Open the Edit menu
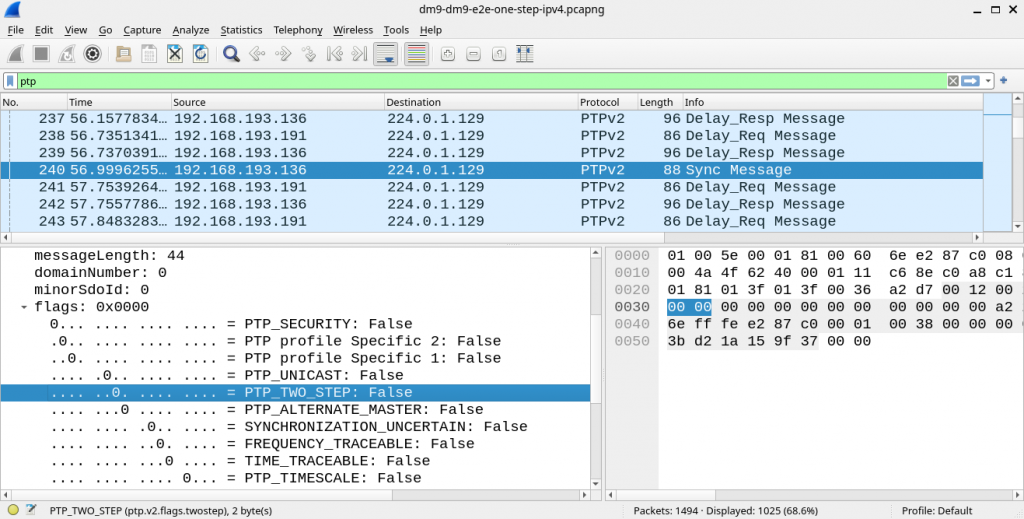1024x519 pixels. [x=44, y=30]
